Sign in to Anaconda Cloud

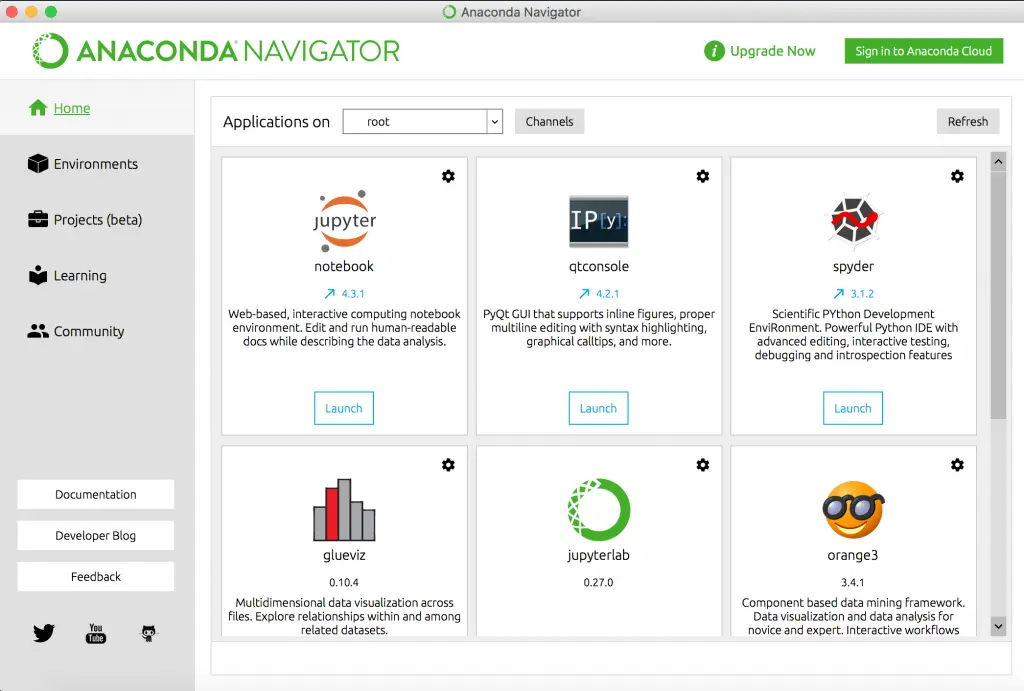click(923, 51)
